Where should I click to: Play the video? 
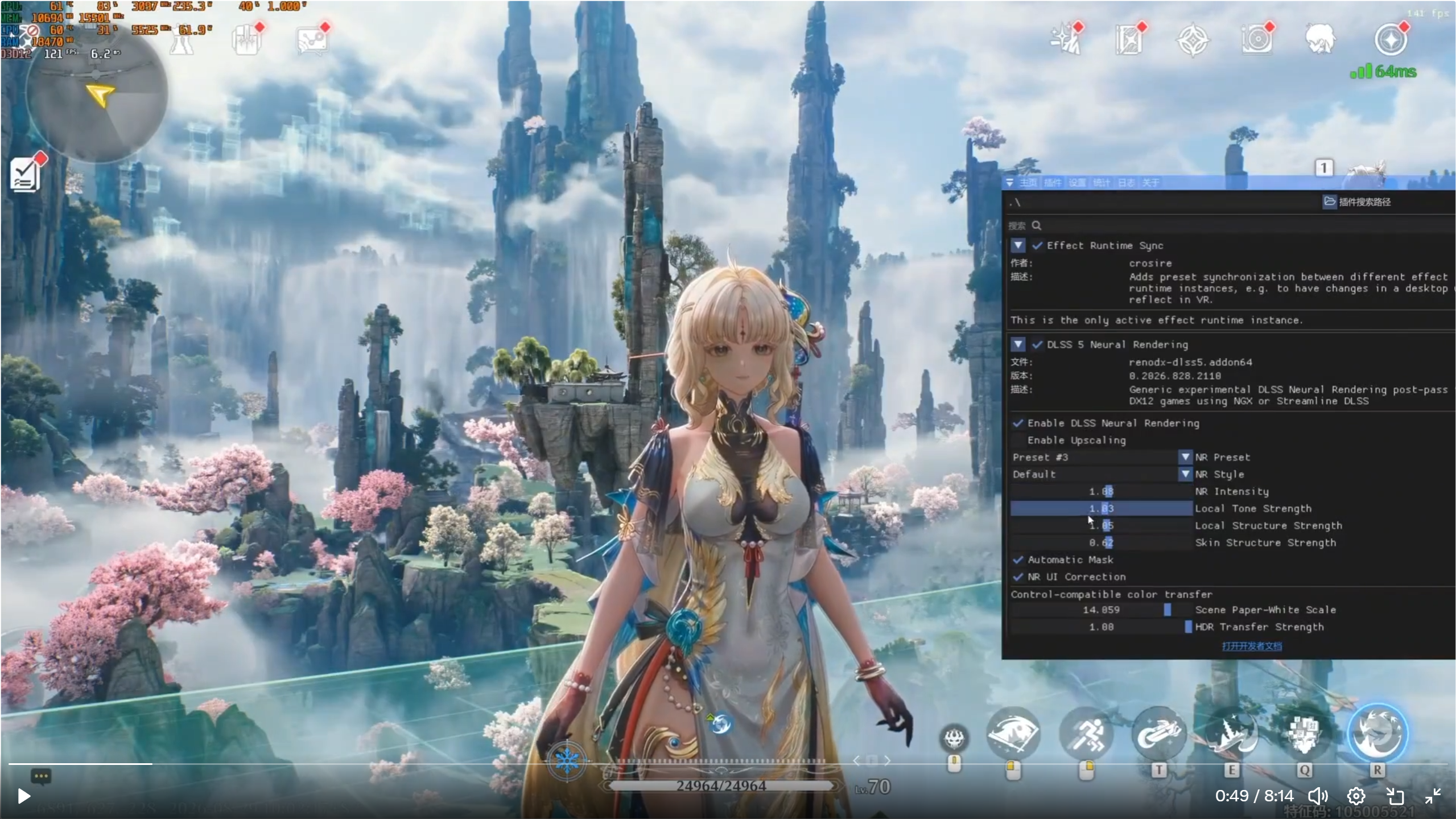[x=23, y=796]
